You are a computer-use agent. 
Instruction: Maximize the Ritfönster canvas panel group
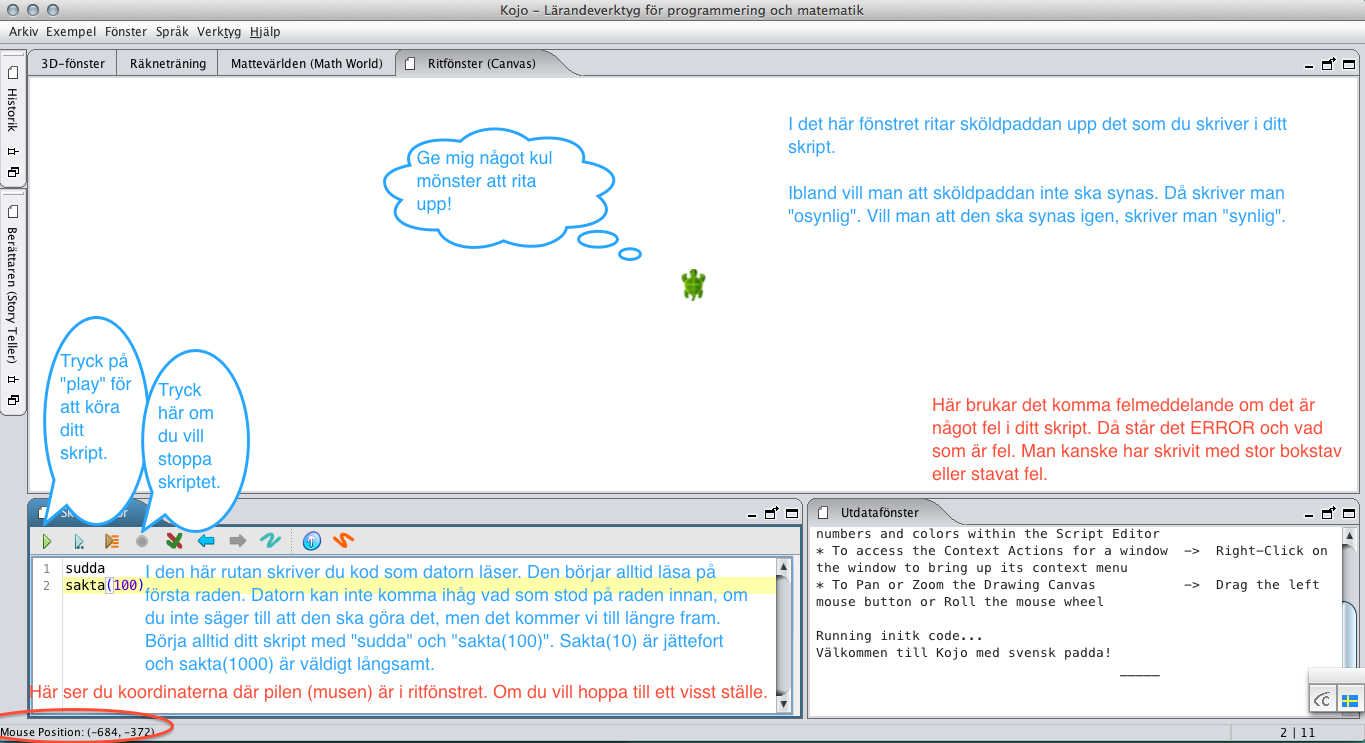[1348, 64]
